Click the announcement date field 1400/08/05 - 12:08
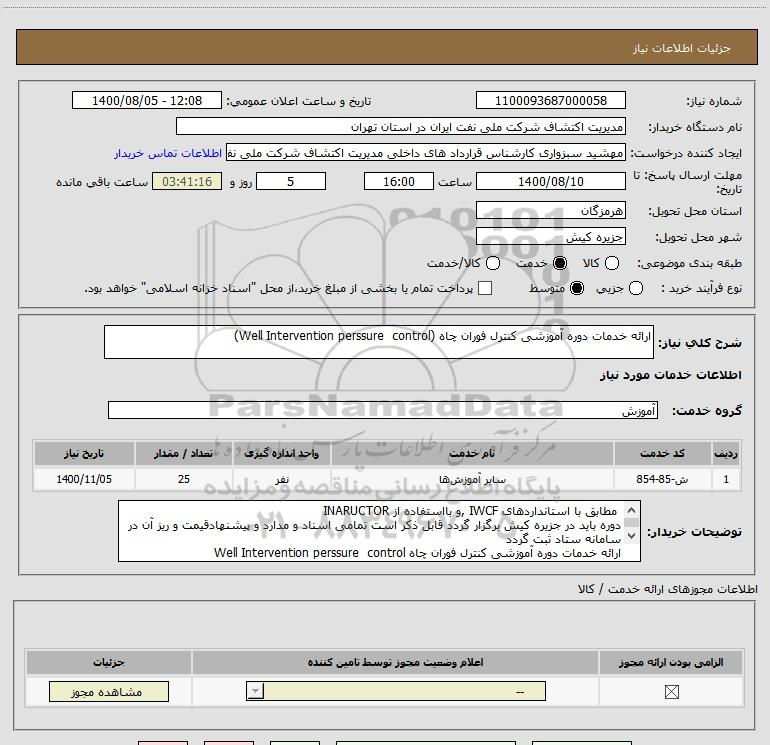This screenshot has width=770, height=745. tap(147, 100)
